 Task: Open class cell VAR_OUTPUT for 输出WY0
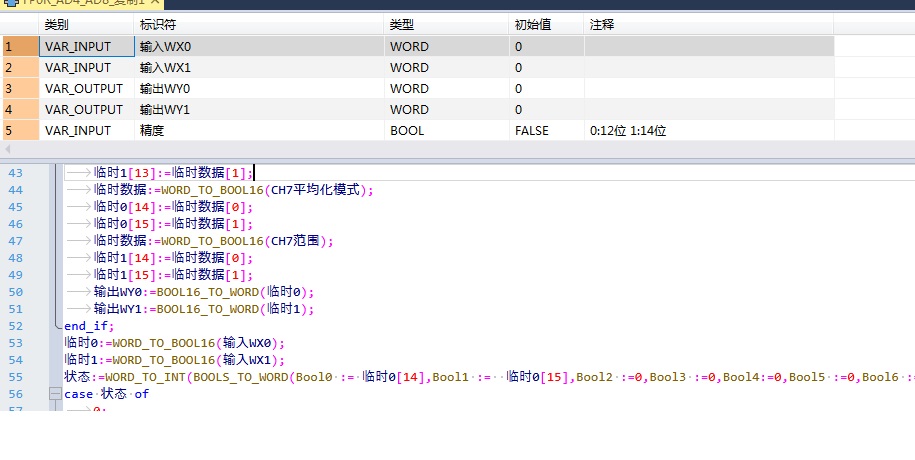click(87, 88)
